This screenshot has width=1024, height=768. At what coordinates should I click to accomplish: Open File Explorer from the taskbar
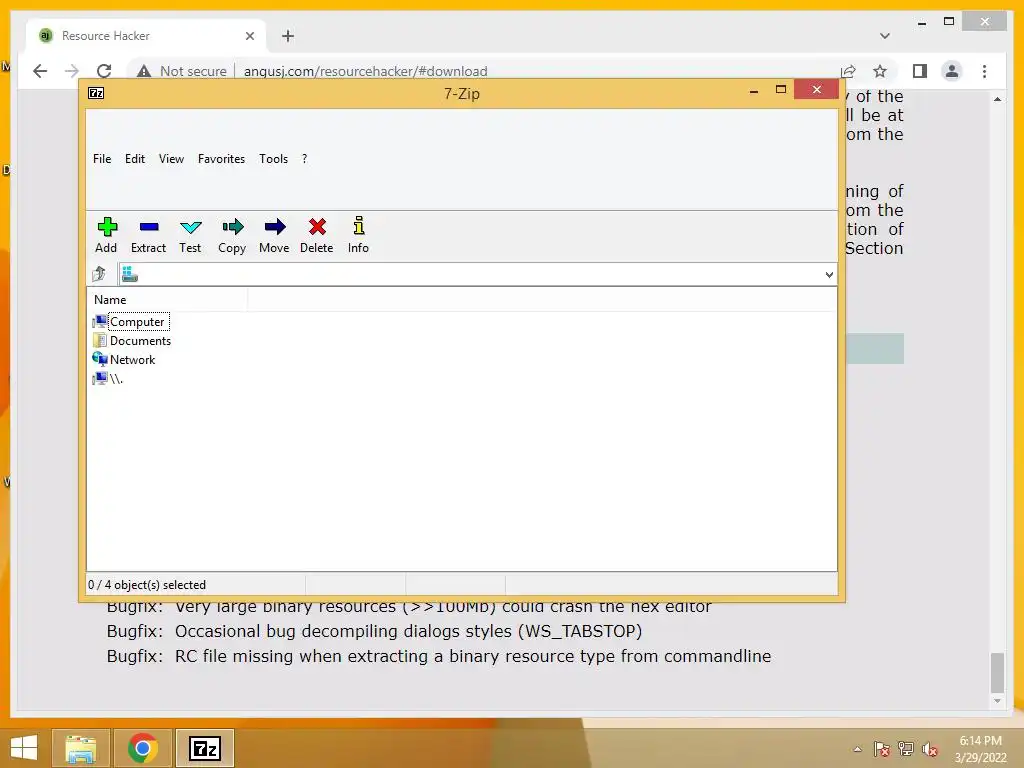point(80,748)
